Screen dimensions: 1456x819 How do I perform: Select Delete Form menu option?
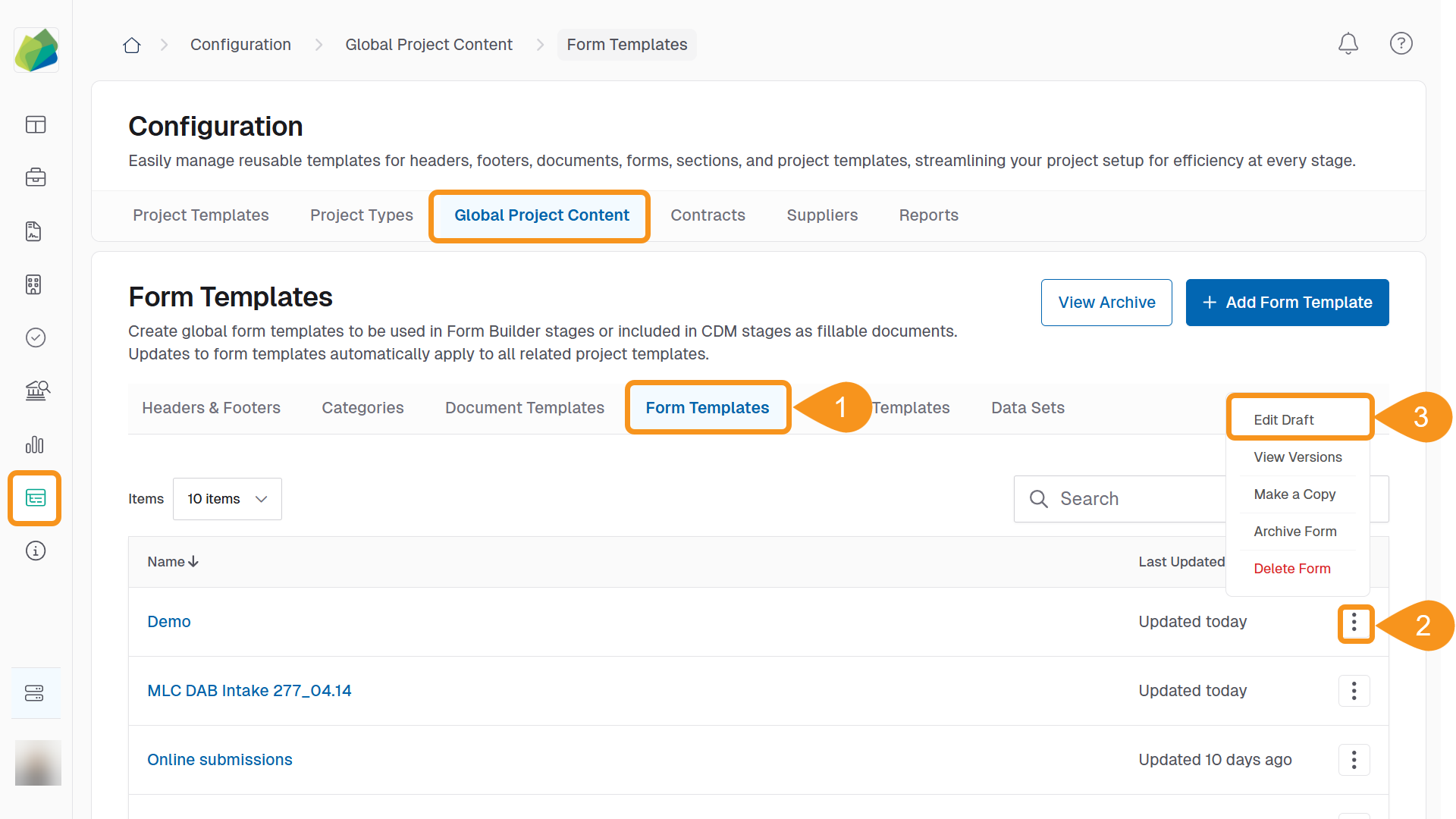pos(1291,569)
